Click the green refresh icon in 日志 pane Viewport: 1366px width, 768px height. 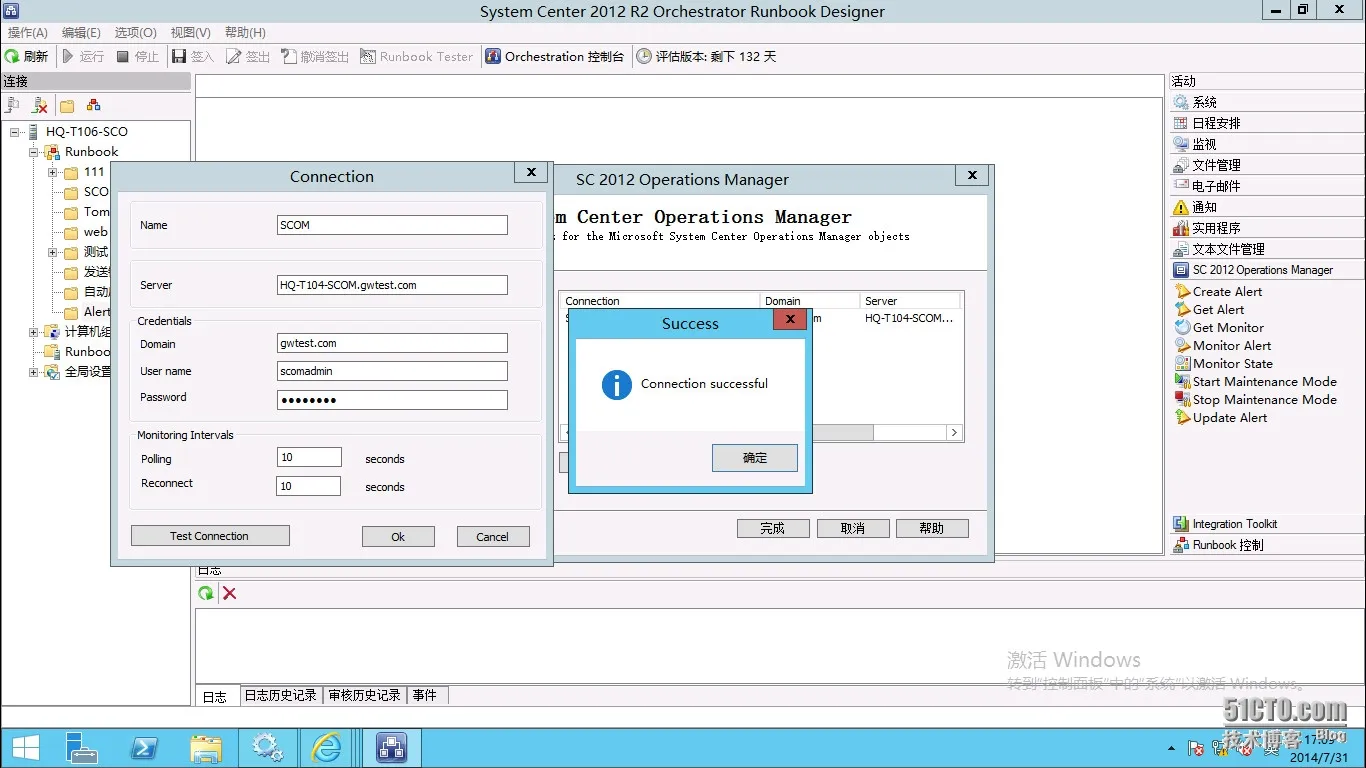tap(206, 593)
